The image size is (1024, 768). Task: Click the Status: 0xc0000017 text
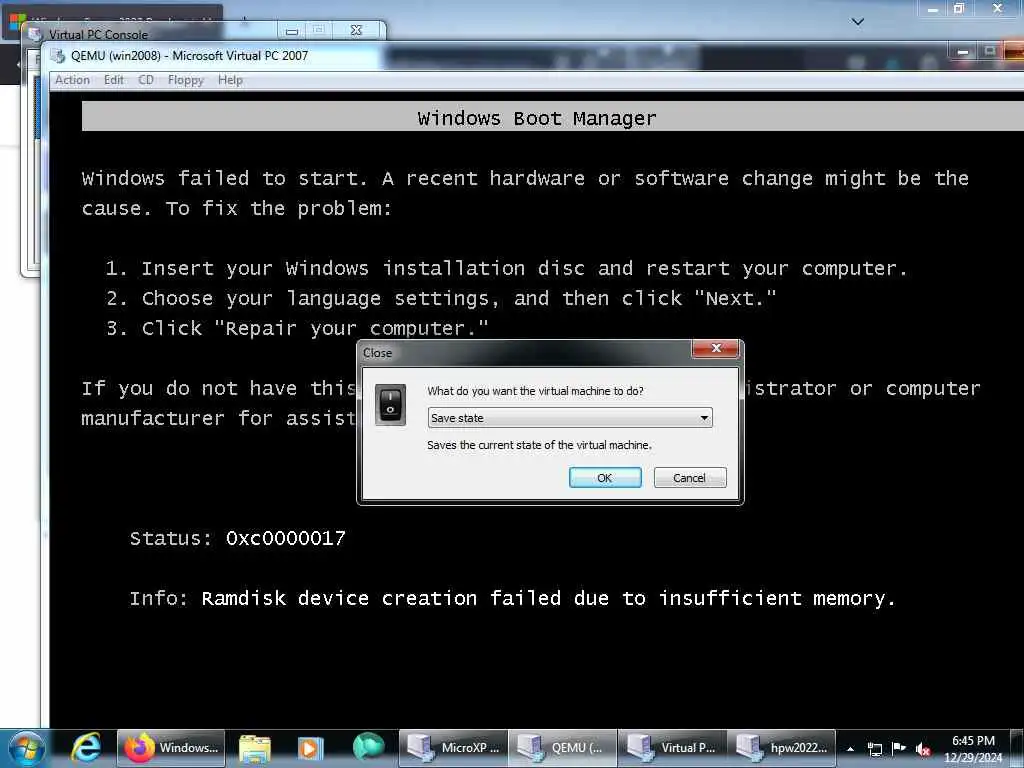click(238, 538)
